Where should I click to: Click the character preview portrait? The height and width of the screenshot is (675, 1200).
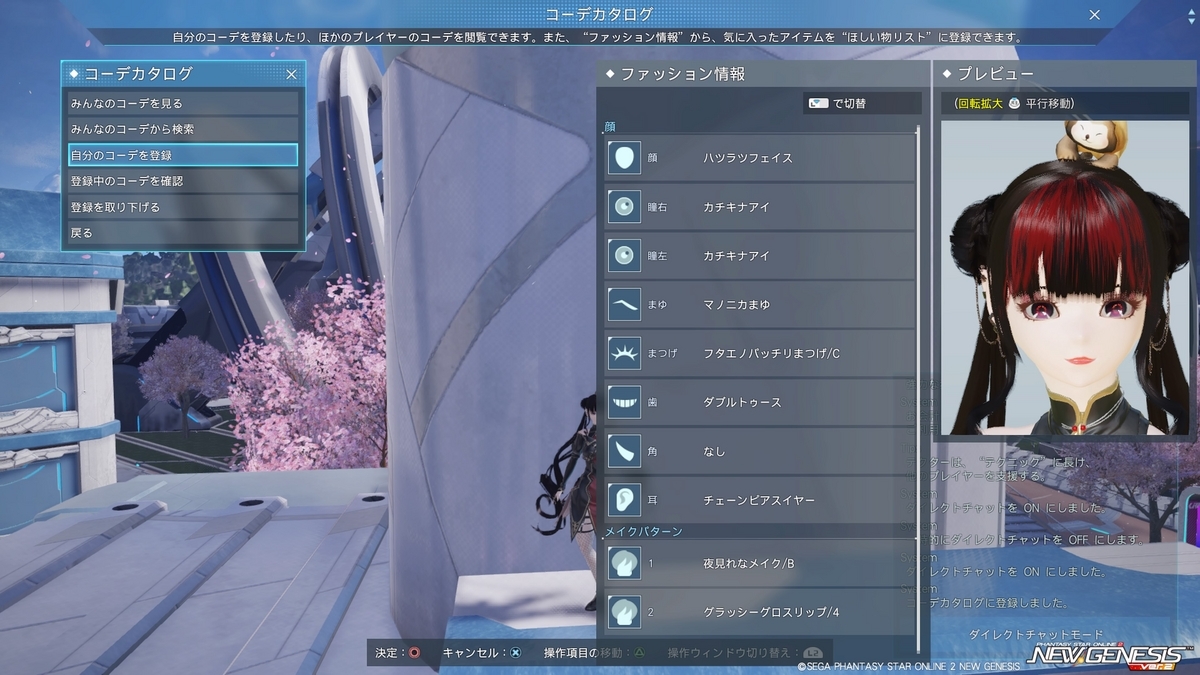point(1063,278)
